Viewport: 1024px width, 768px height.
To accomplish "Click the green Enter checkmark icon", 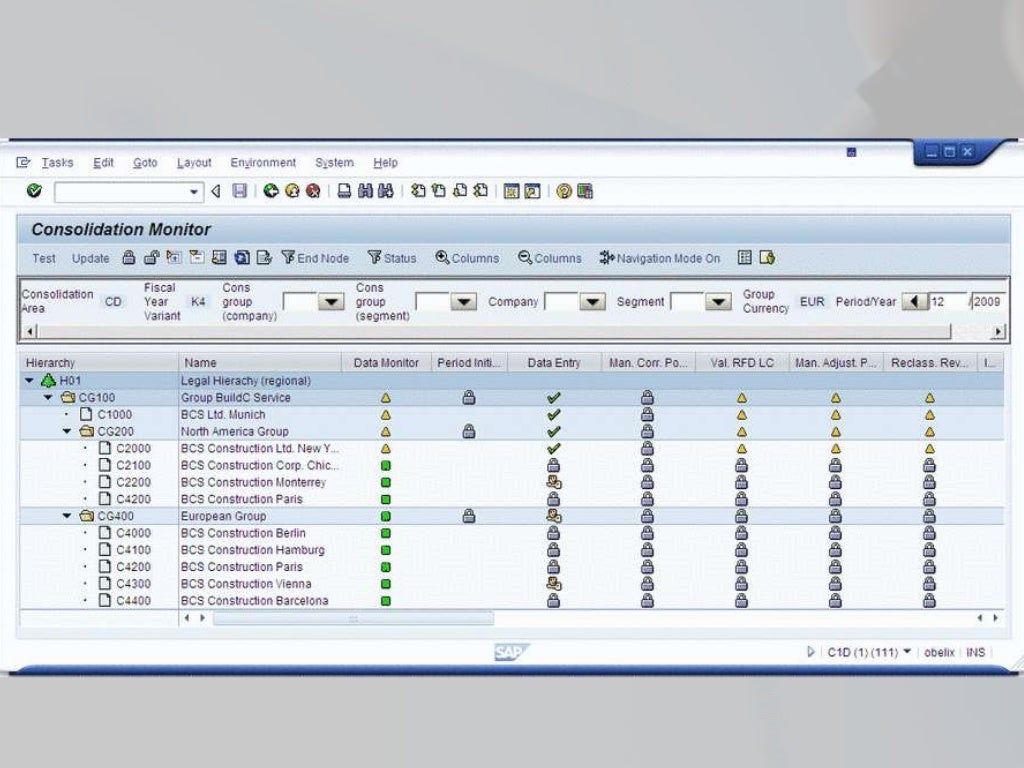I will tap(34, 191).
